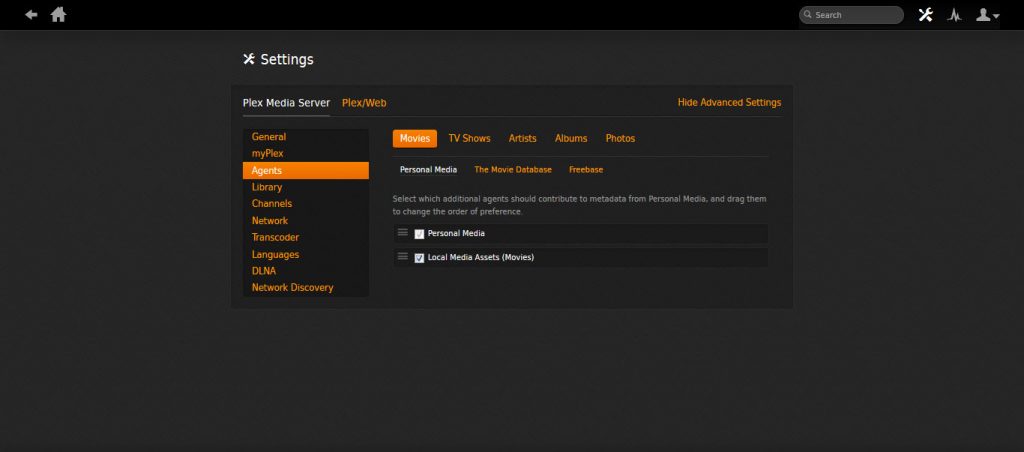The height and width of the screenshot is (452, 1024).
Task: Click the magnifier icon in the search box
Action: 808,14
